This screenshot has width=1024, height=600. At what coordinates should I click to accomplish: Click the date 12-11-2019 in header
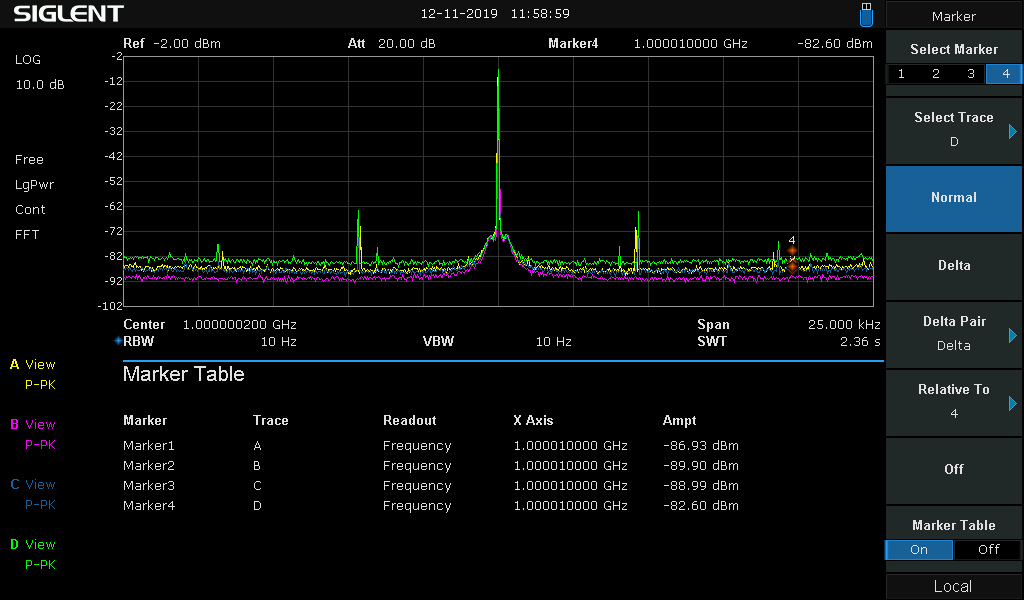click(459, 14)
